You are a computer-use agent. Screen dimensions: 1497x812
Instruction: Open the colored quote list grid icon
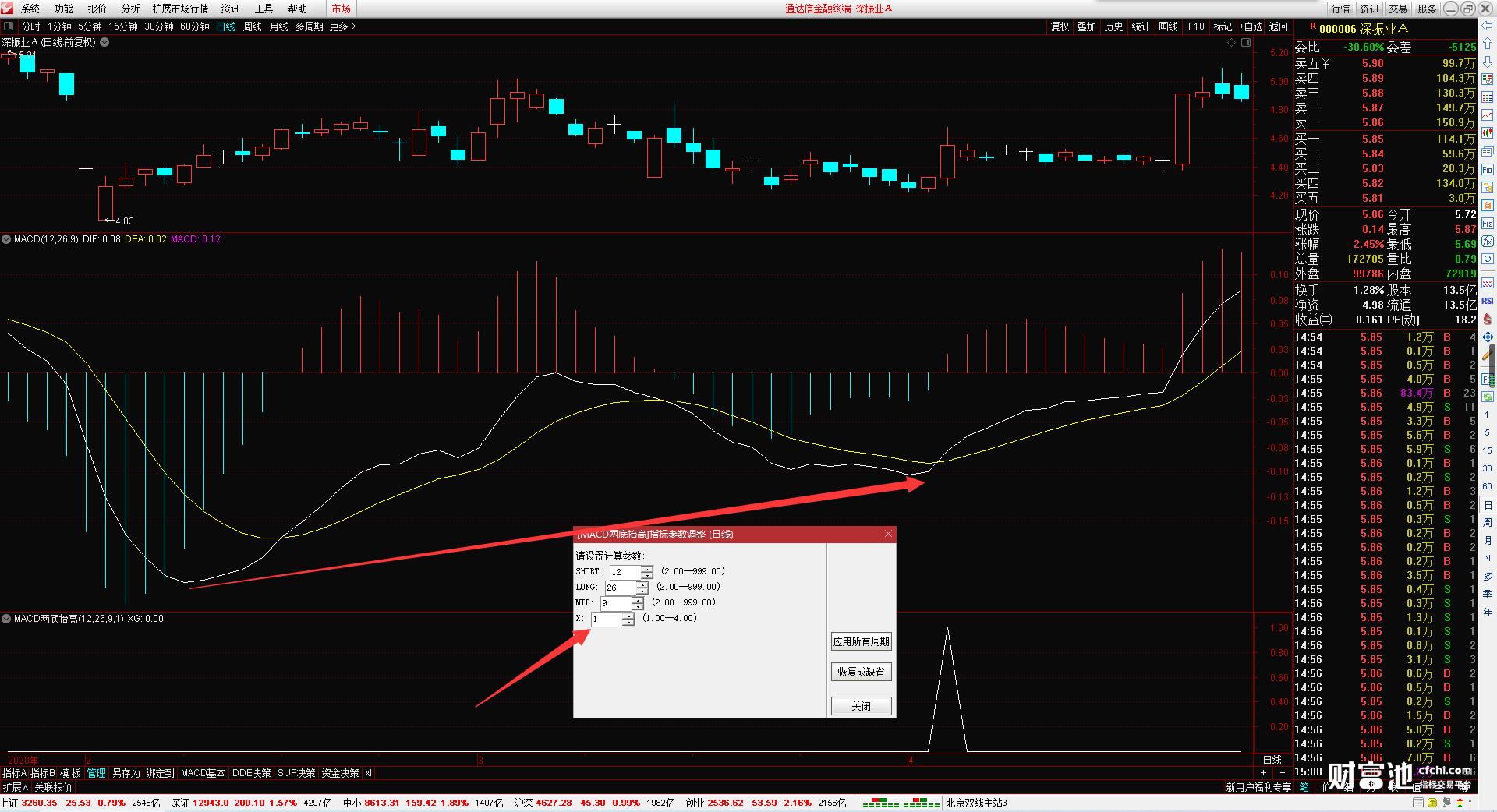pyautogui.click(x=1488, y=97)
